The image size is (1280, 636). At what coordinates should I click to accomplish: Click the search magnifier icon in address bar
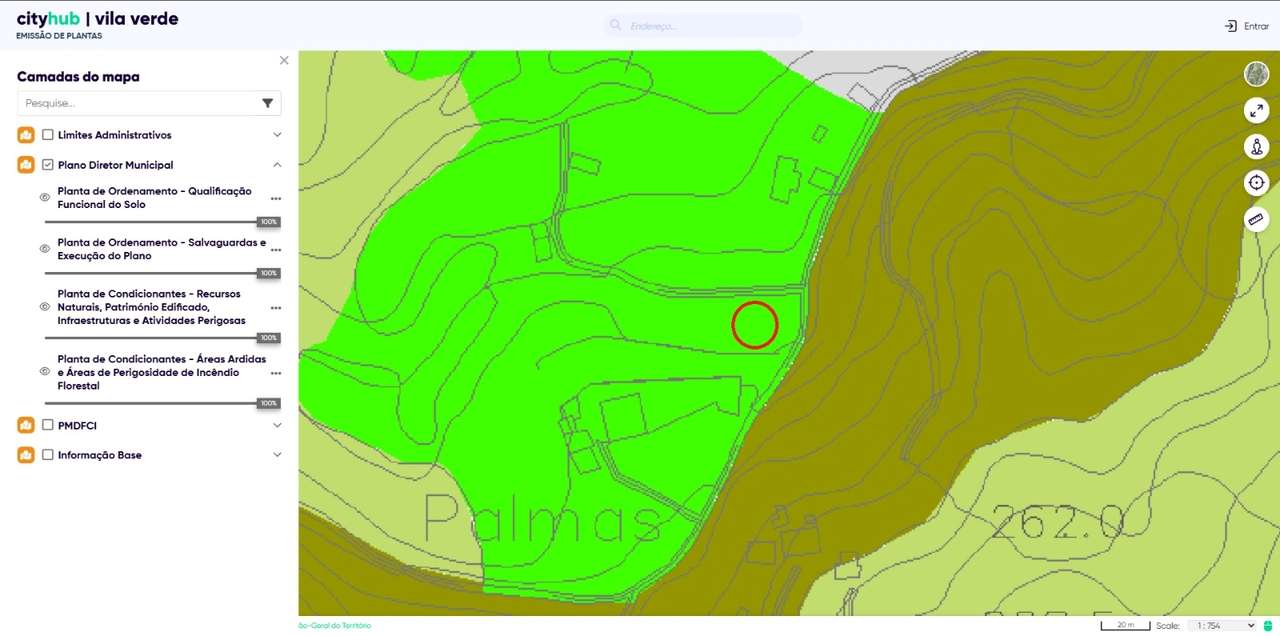tap(616, 25)
